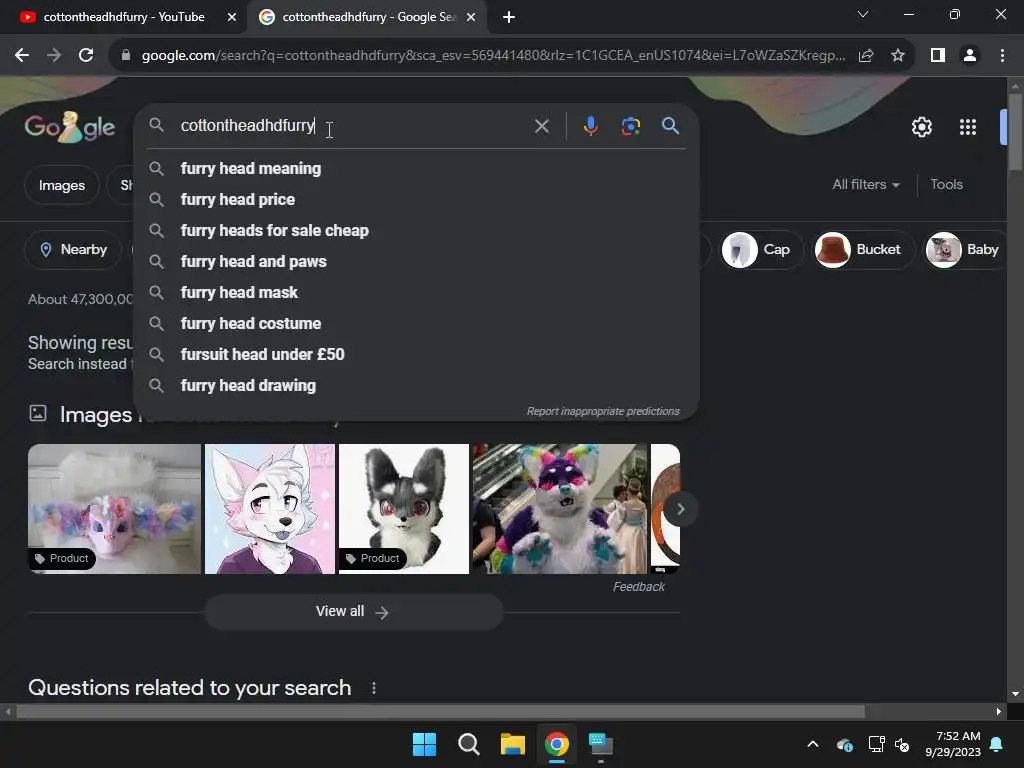Click Report inappropriate predictions
Viewport: 1024px width, 768px height.
pos(603,411)
